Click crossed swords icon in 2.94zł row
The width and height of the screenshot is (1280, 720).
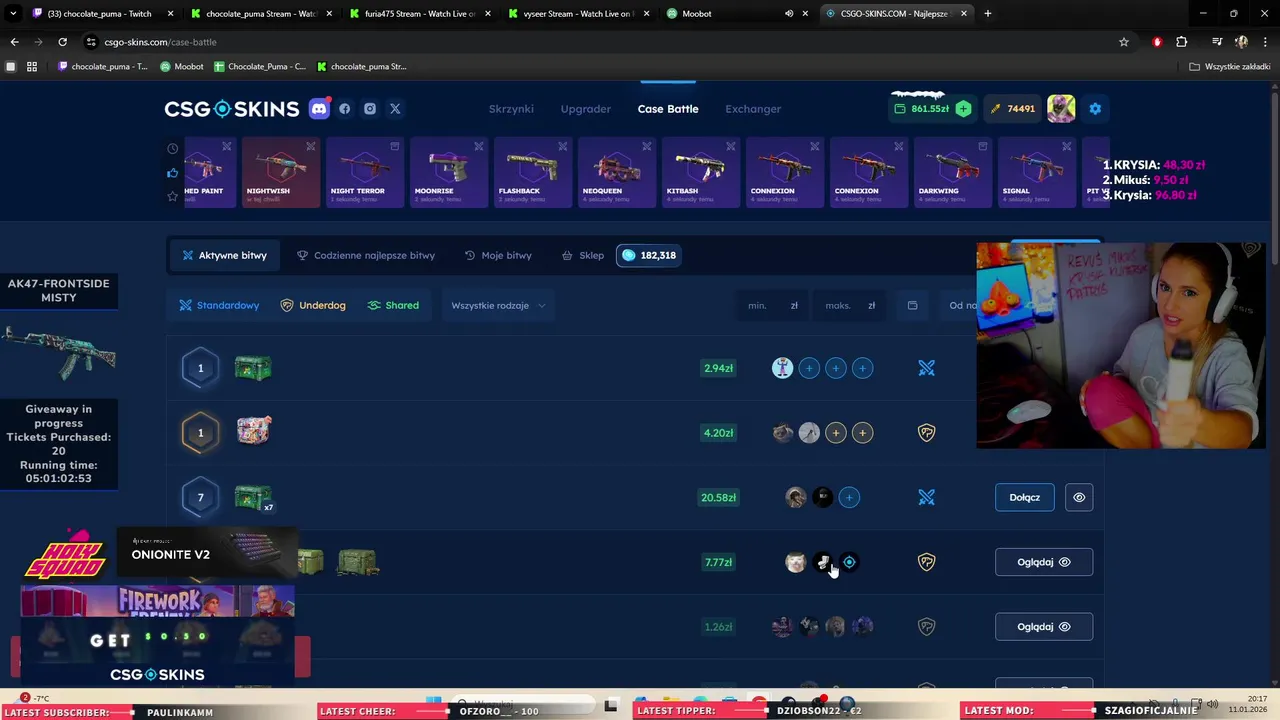(x=927, y=368)
